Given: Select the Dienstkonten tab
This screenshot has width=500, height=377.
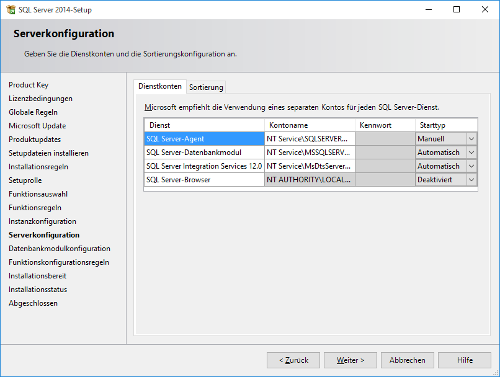Looking at the screenshot, I should coord(160,86).
